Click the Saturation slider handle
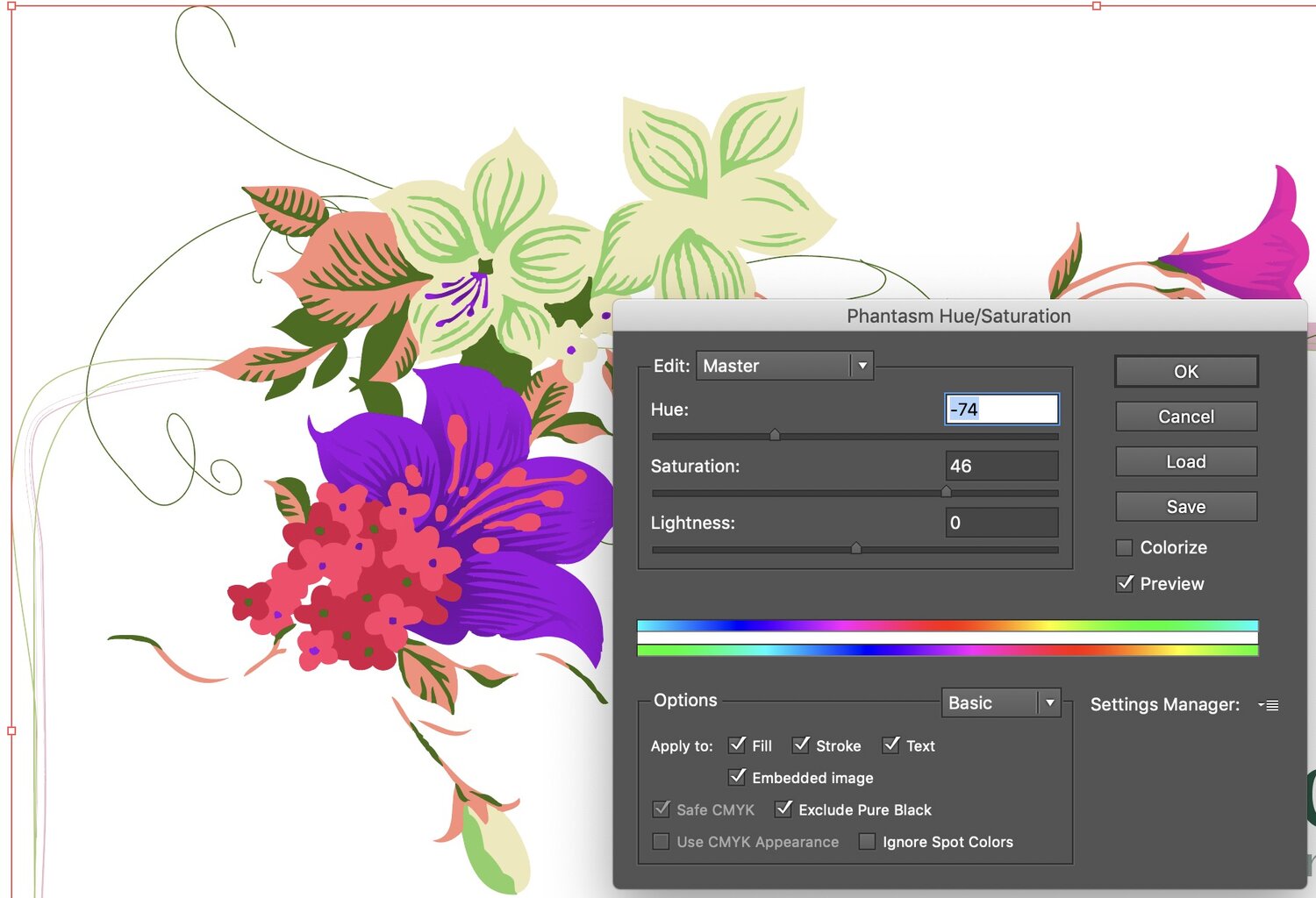This screenshot has height=898, width=1316. coord(946,492)
